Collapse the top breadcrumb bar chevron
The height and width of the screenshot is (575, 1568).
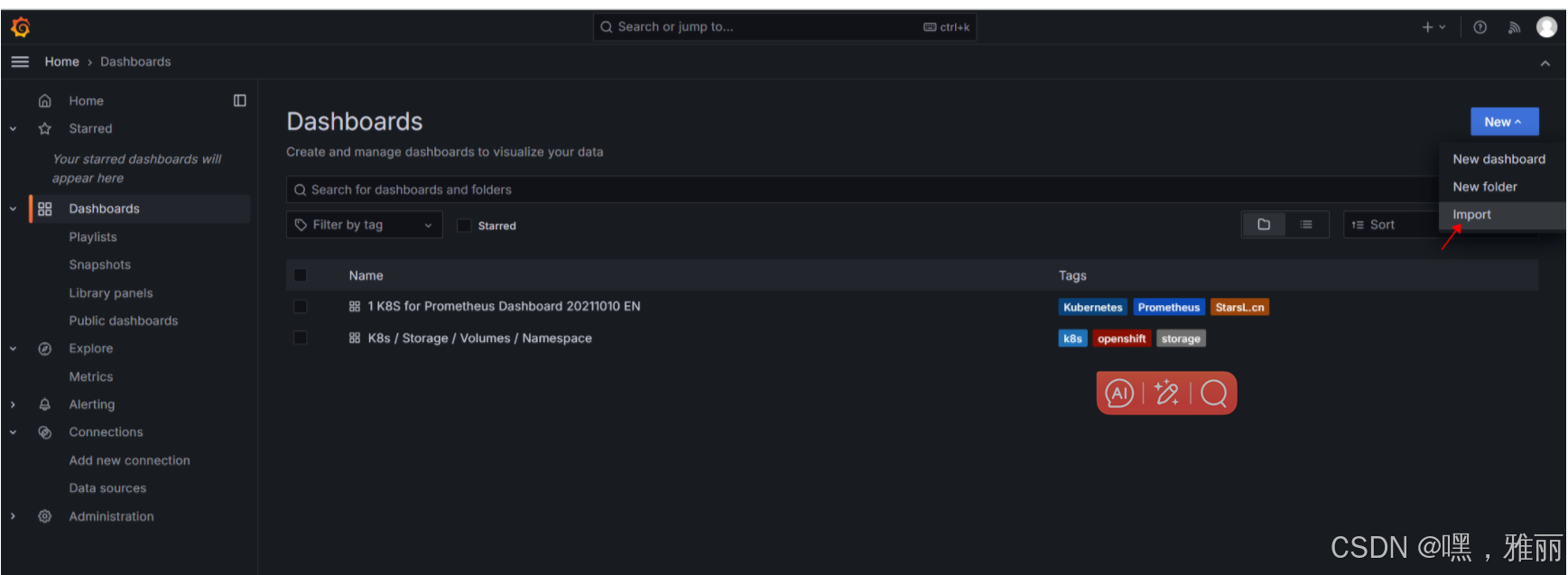click(1545, 63)
